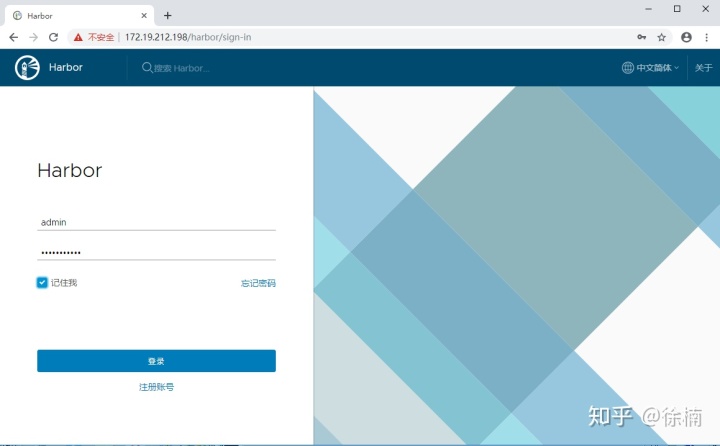Close the browser window
Screen dimensions: 720x446
coord(706,9)
